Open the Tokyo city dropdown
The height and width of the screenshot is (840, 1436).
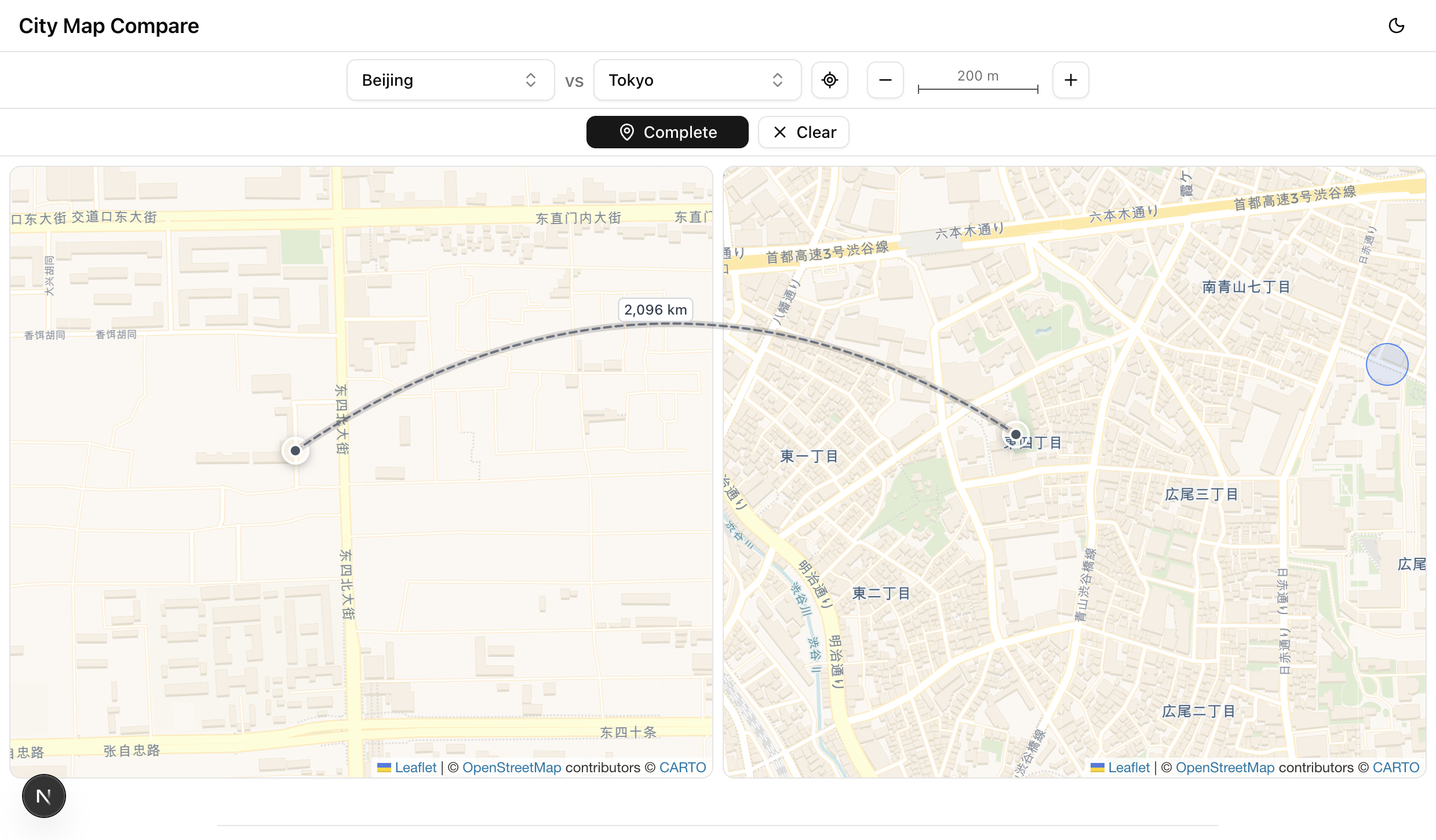click(697, 80)
